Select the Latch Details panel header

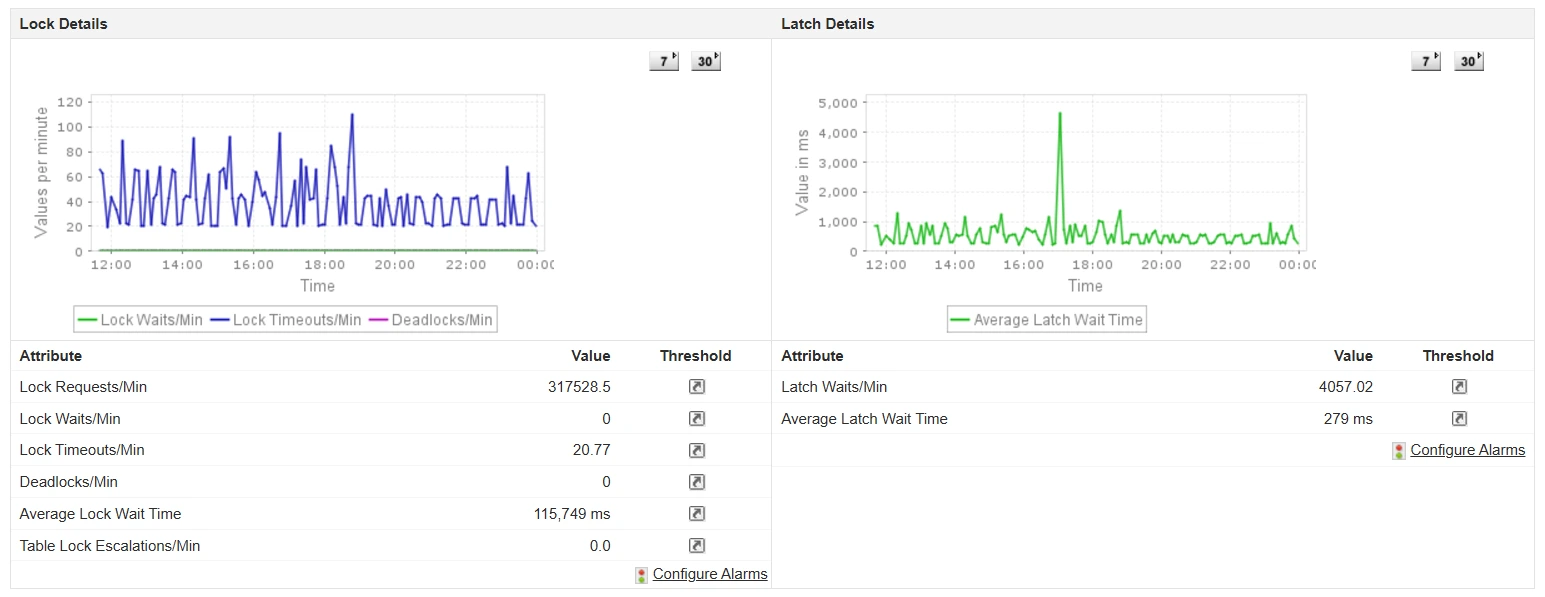(x=827, y=23)
